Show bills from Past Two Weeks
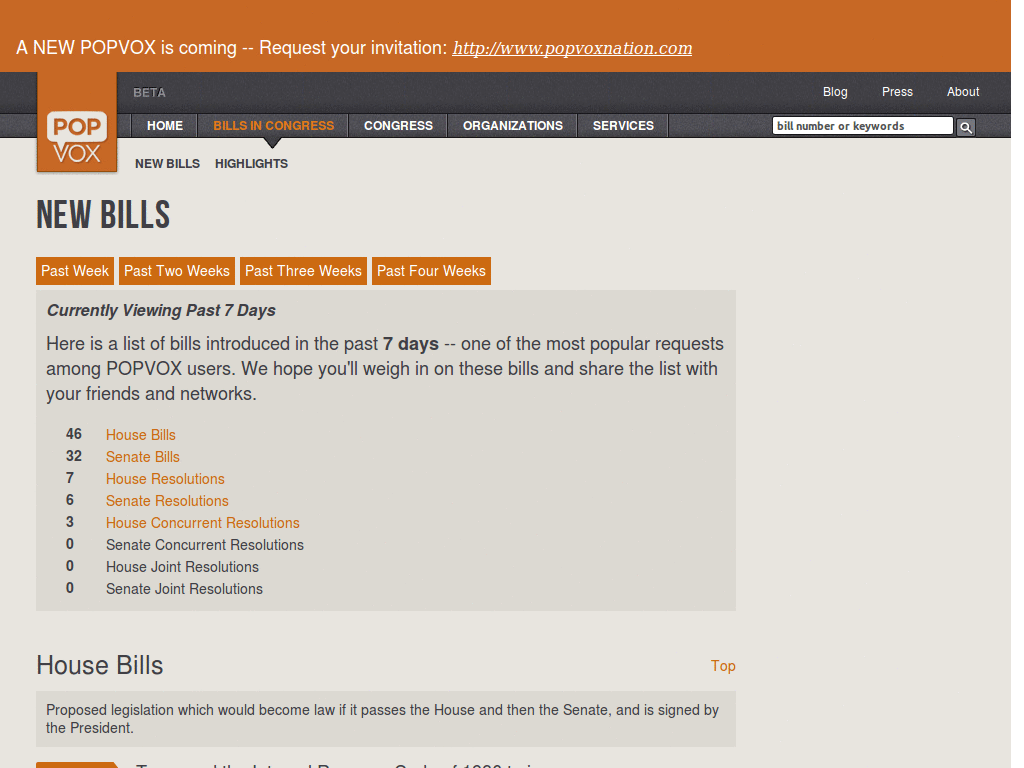The image size is (1024, 768). (x=177, y=271)
